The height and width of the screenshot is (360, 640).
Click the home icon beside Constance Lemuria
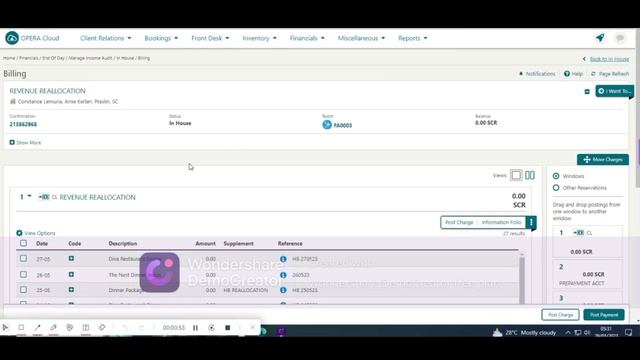pyautogui.click(x=13, y=101)
